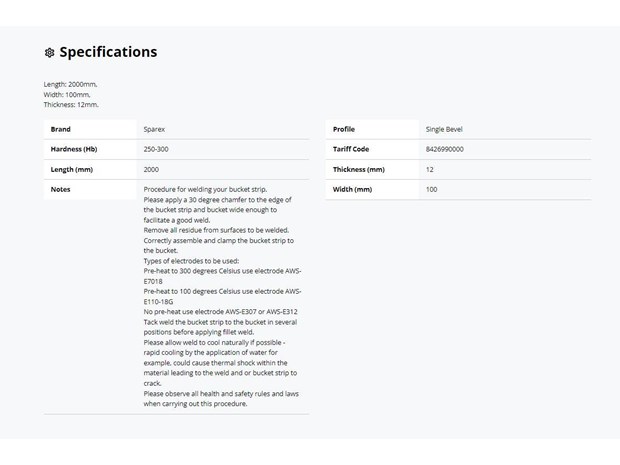Screen dimensions: 620x465
Task: Click the gear icon beside Specifications
Action: tap(49, 53)
